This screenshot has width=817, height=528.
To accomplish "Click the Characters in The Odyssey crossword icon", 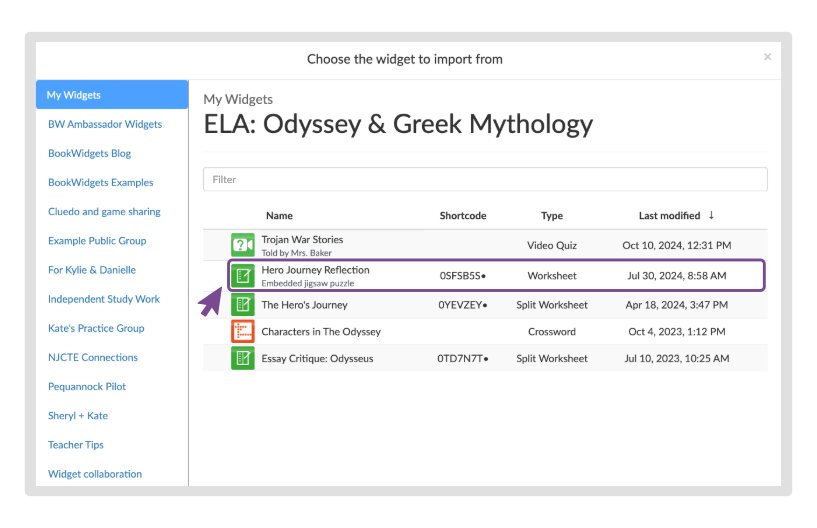I will point(242,332).
